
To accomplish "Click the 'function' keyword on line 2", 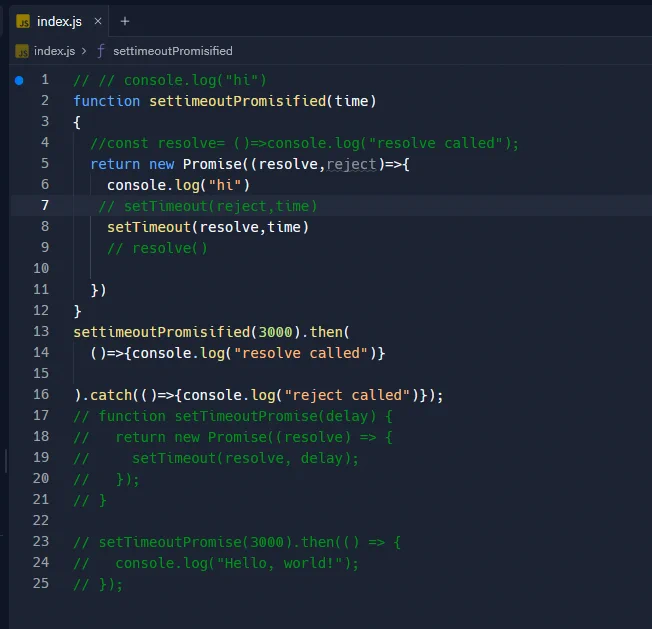I will (x=107, y=101).
